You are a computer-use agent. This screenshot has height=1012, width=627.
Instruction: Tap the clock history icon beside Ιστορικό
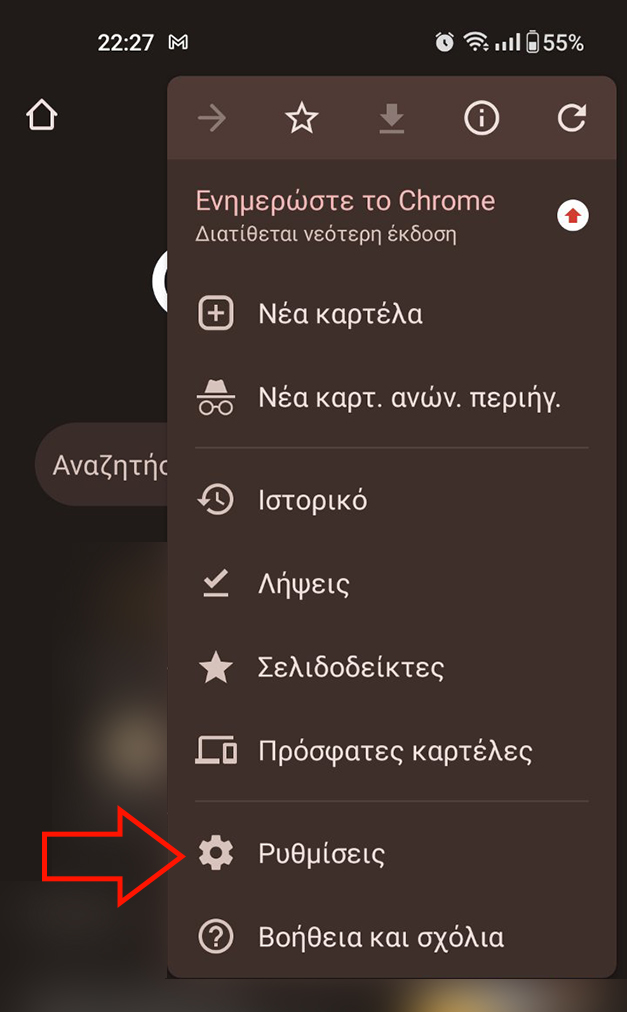pos(215,500)
